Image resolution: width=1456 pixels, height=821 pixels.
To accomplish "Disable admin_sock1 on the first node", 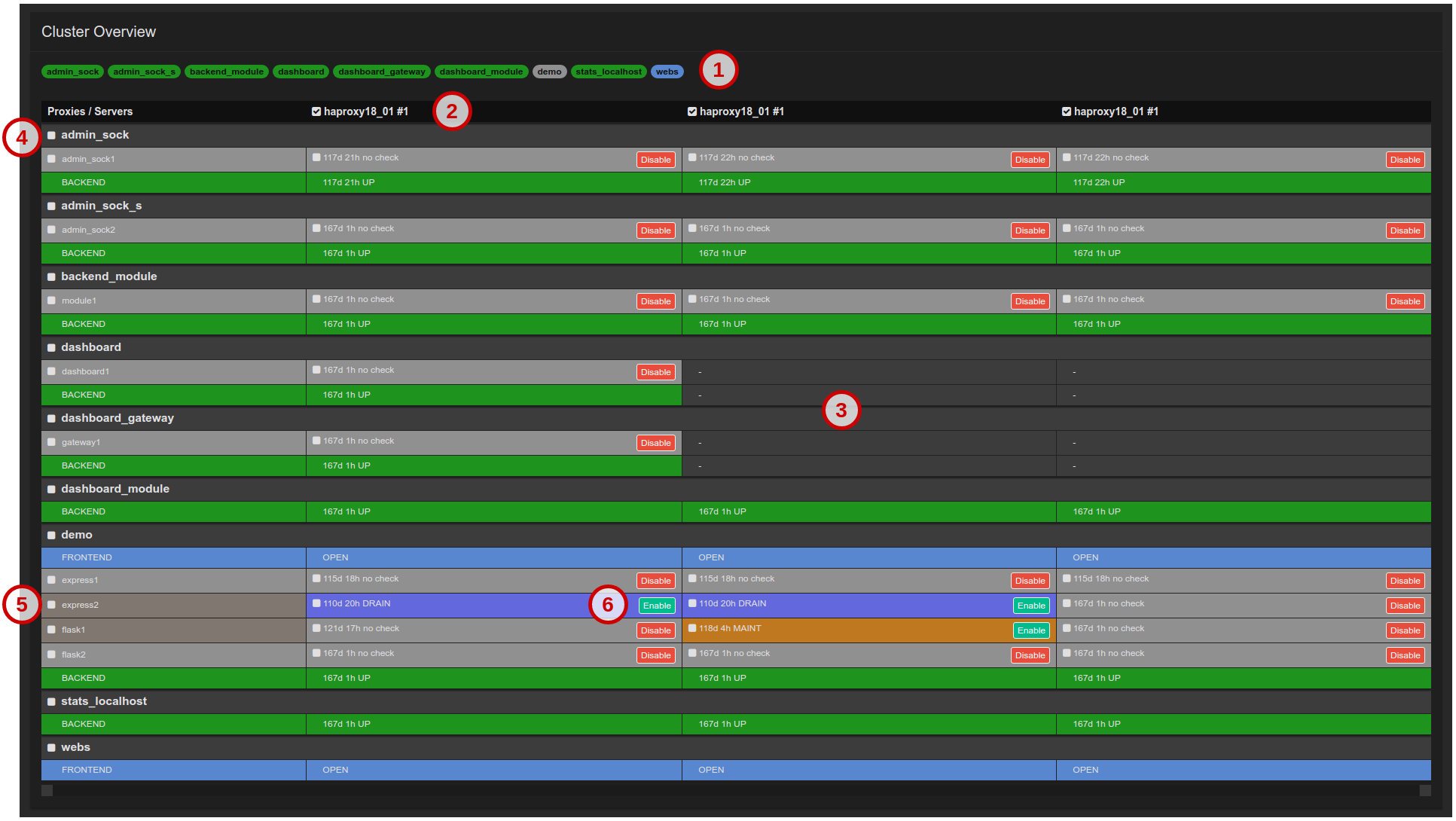I will click(x=655, y=159).
